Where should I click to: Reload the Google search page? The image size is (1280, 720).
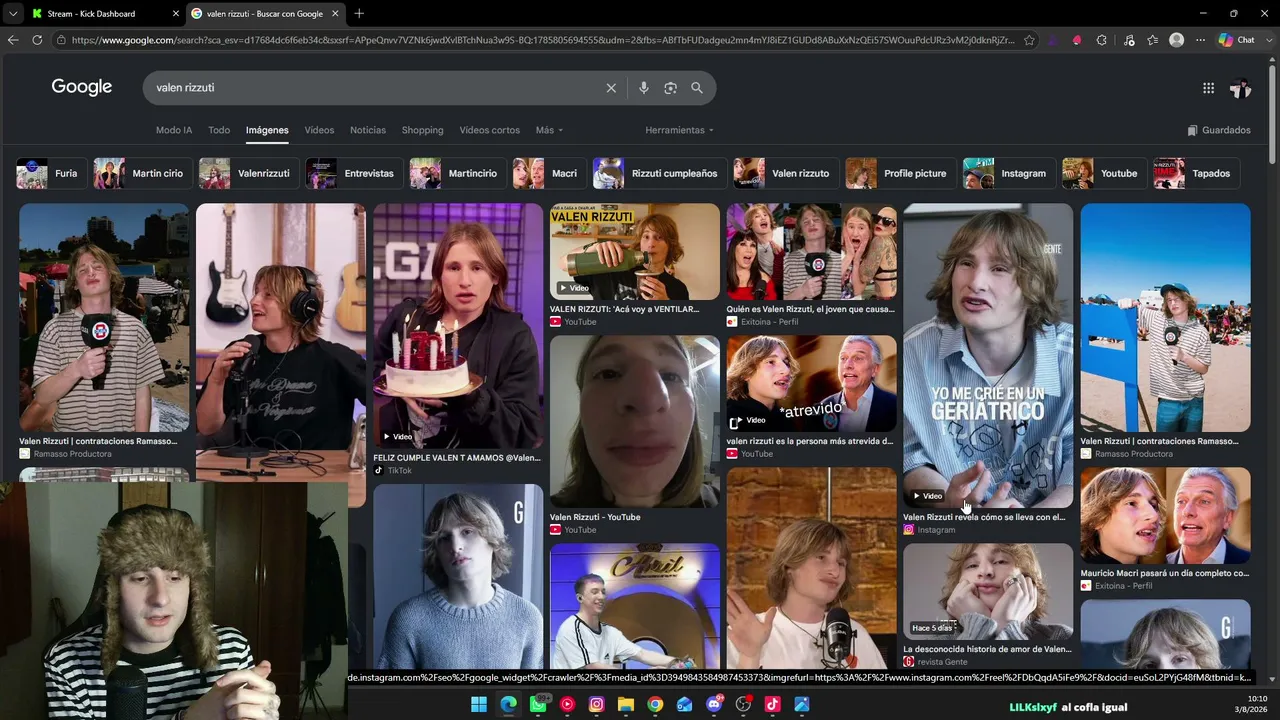pyautogui.click(x=37, y=40)
